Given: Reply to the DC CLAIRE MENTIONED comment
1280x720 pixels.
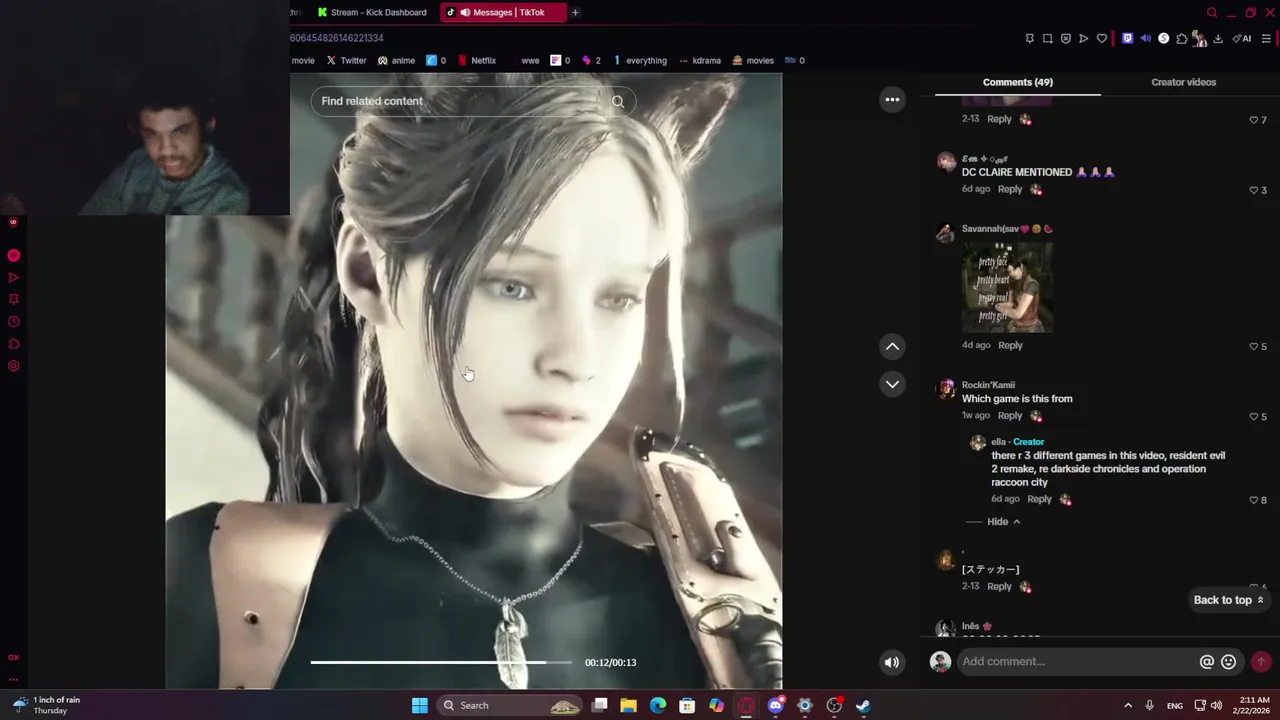Looking at the screenshot, I should [x=1010, y=189].
